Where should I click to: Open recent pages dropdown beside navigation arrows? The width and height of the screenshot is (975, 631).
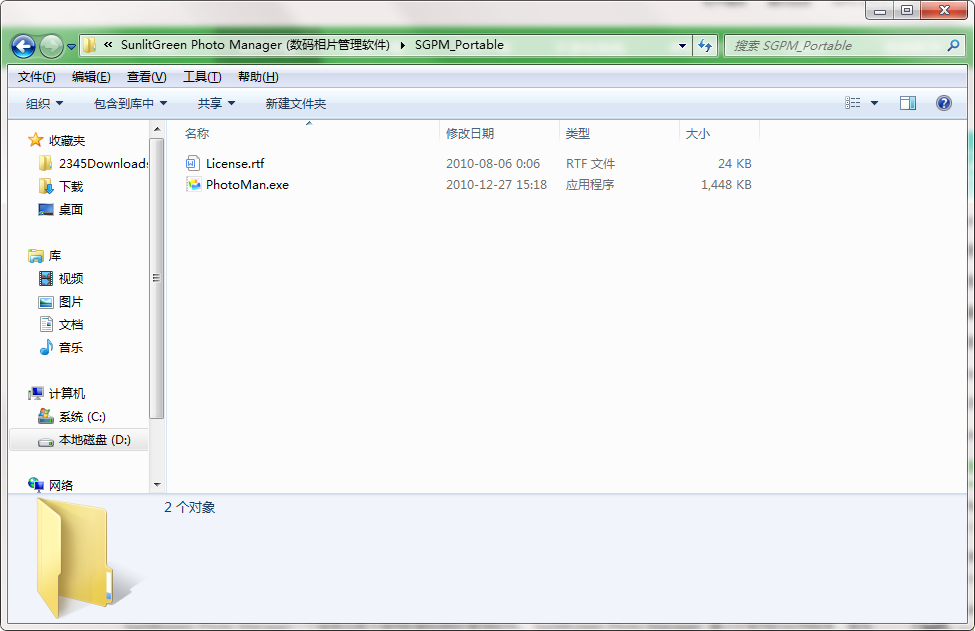pyautogui.click(x=71, y=47)
